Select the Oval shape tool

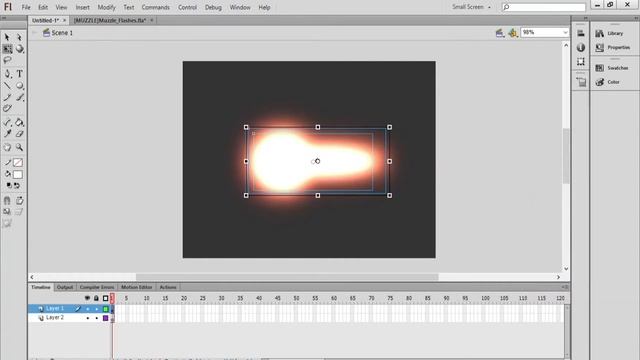point(20,86)
